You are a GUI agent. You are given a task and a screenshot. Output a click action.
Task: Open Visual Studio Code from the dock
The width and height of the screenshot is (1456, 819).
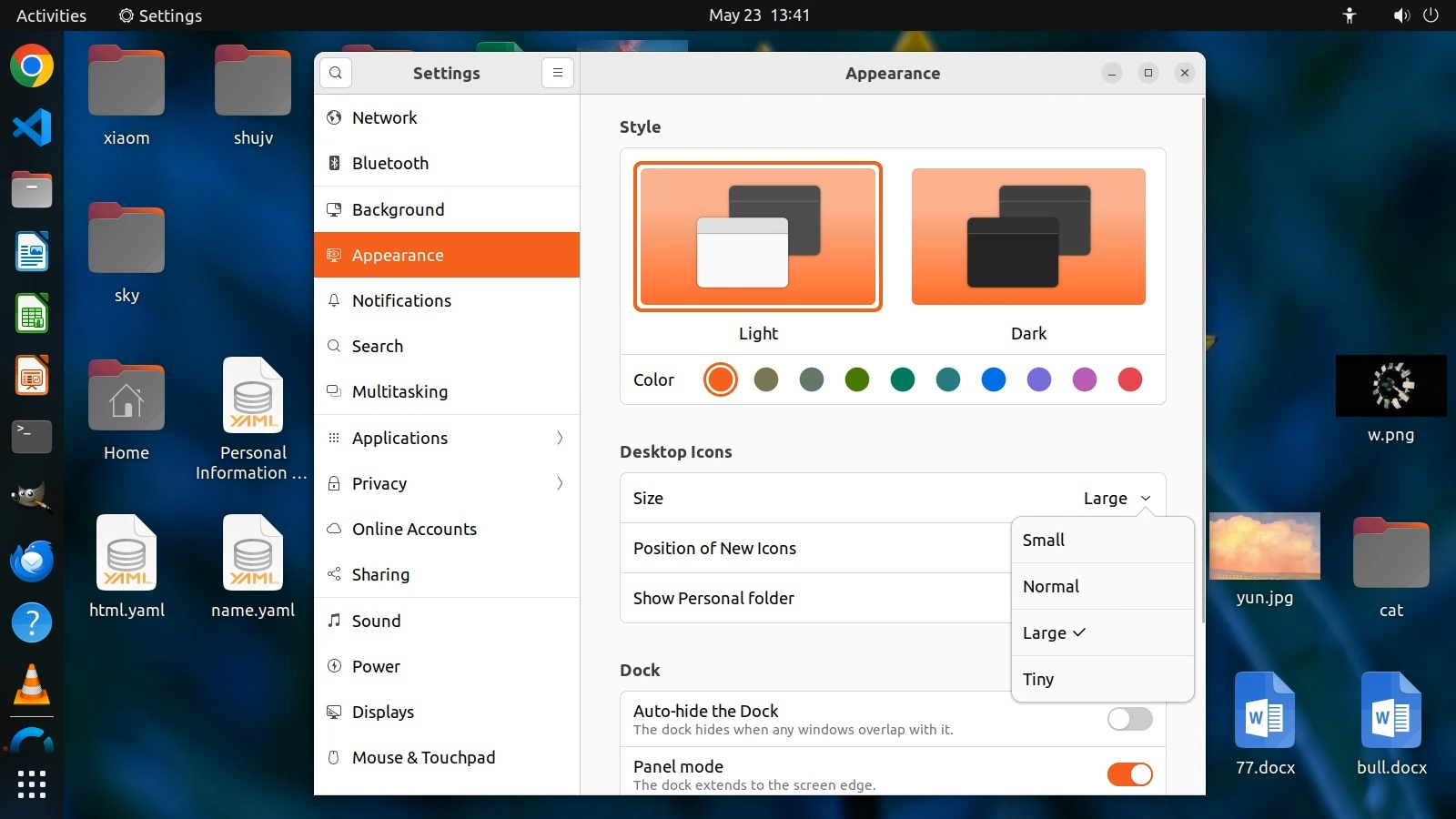(32, 127)
